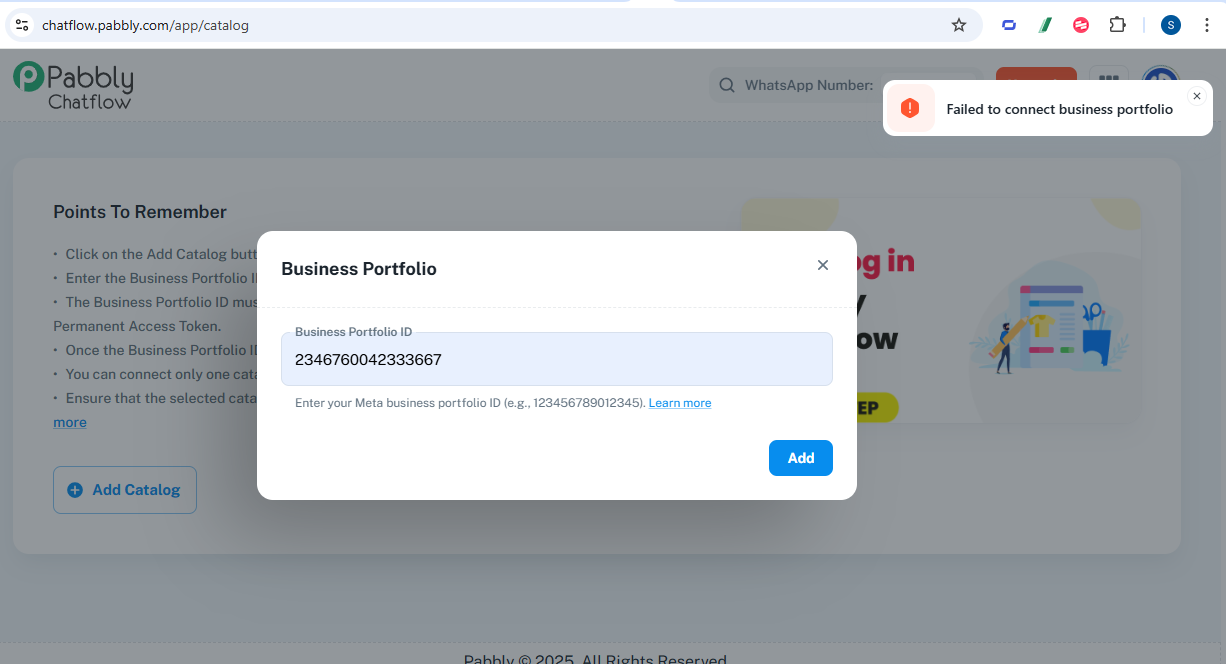
Task: Click the green slash extension icon
Action: point(1045,25)
